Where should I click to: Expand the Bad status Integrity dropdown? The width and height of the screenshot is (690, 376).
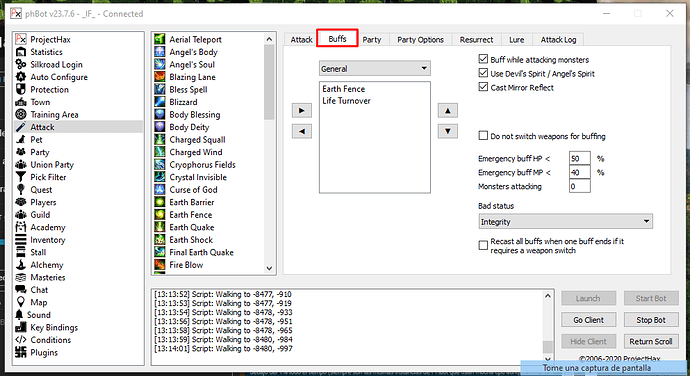(565, 221)
